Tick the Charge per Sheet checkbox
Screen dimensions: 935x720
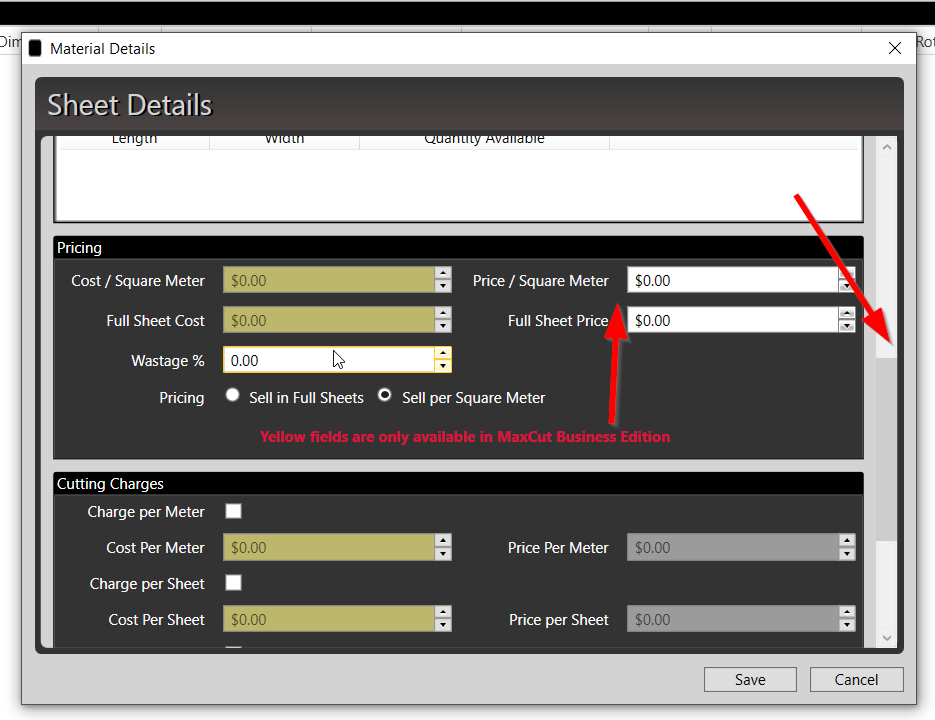(233, 583)
